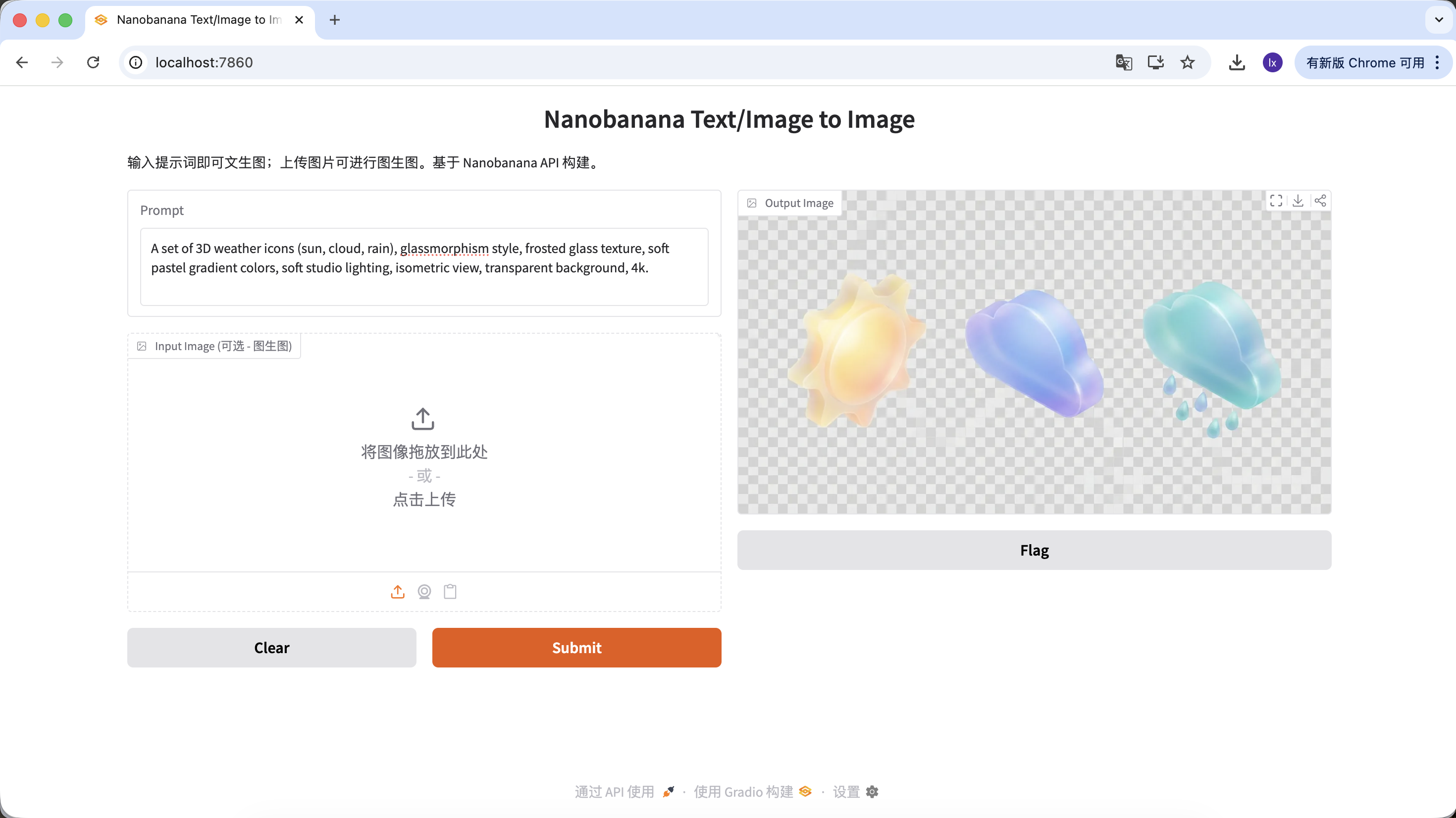Click the Clear button

pyautogui.click(x=271, y=647)
